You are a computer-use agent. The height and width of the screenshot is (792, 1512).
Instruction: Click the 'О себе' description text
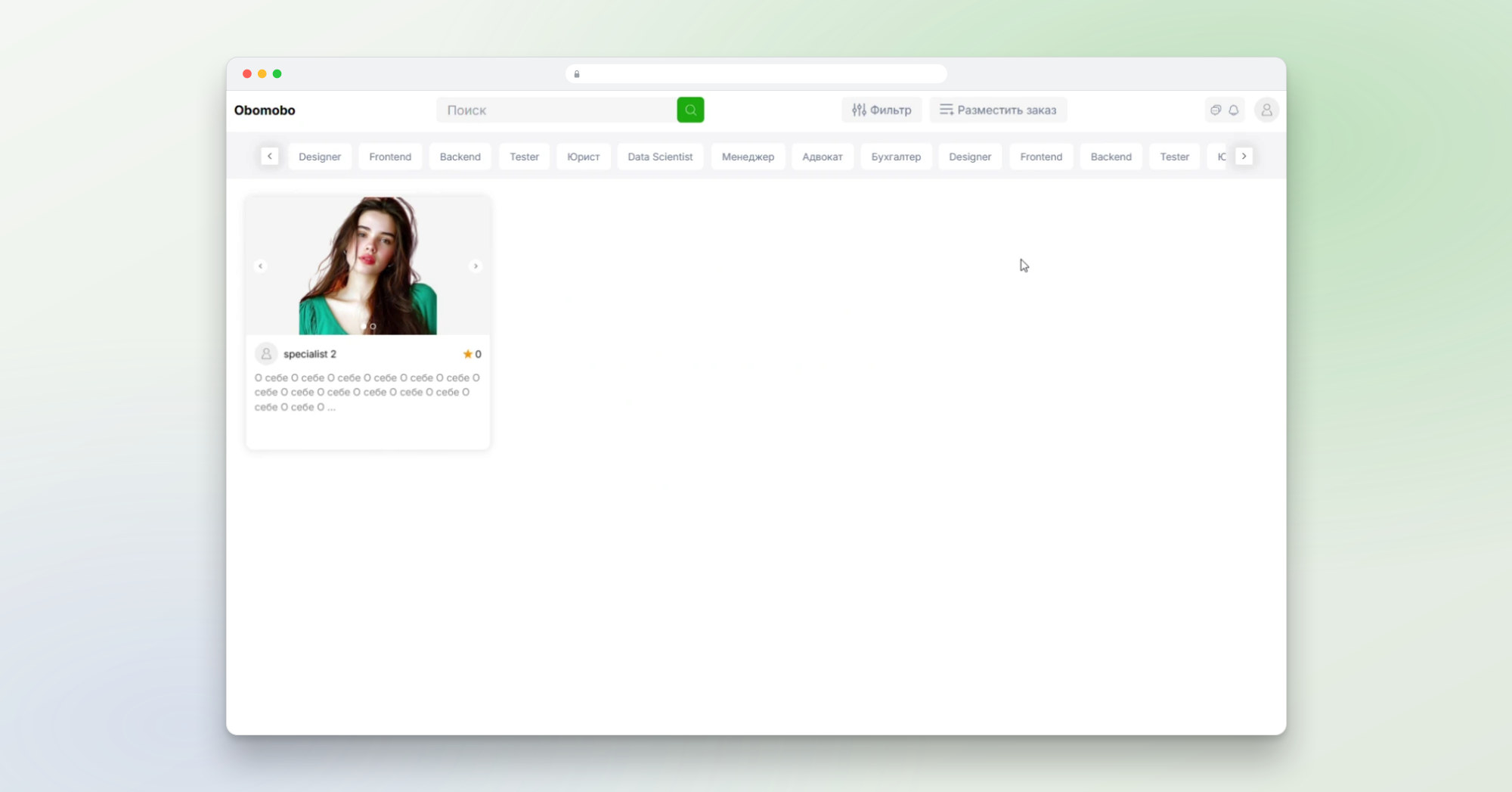367,392
